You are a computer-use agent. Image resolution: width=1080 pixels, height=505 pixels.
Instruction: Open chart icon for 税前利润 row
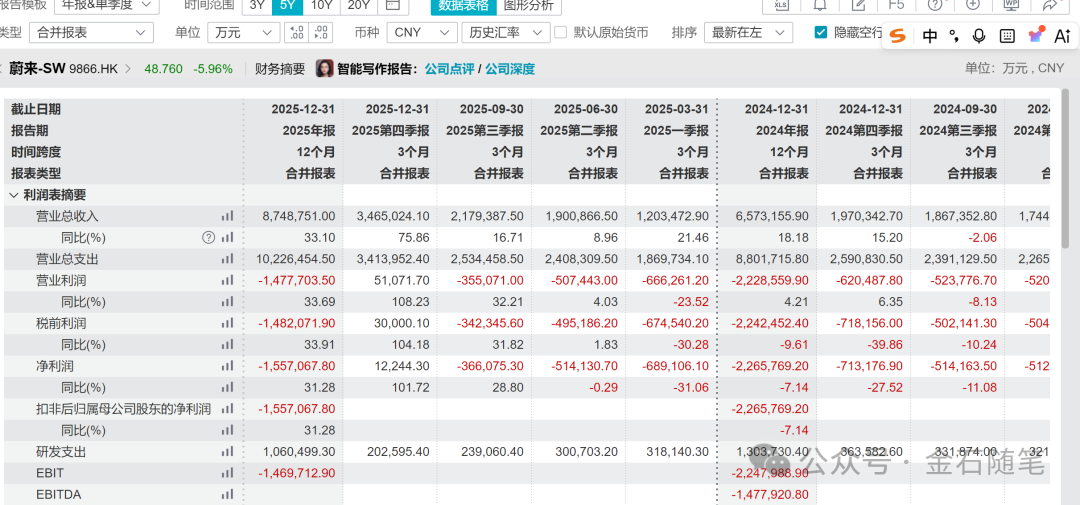tap(227, 323)
